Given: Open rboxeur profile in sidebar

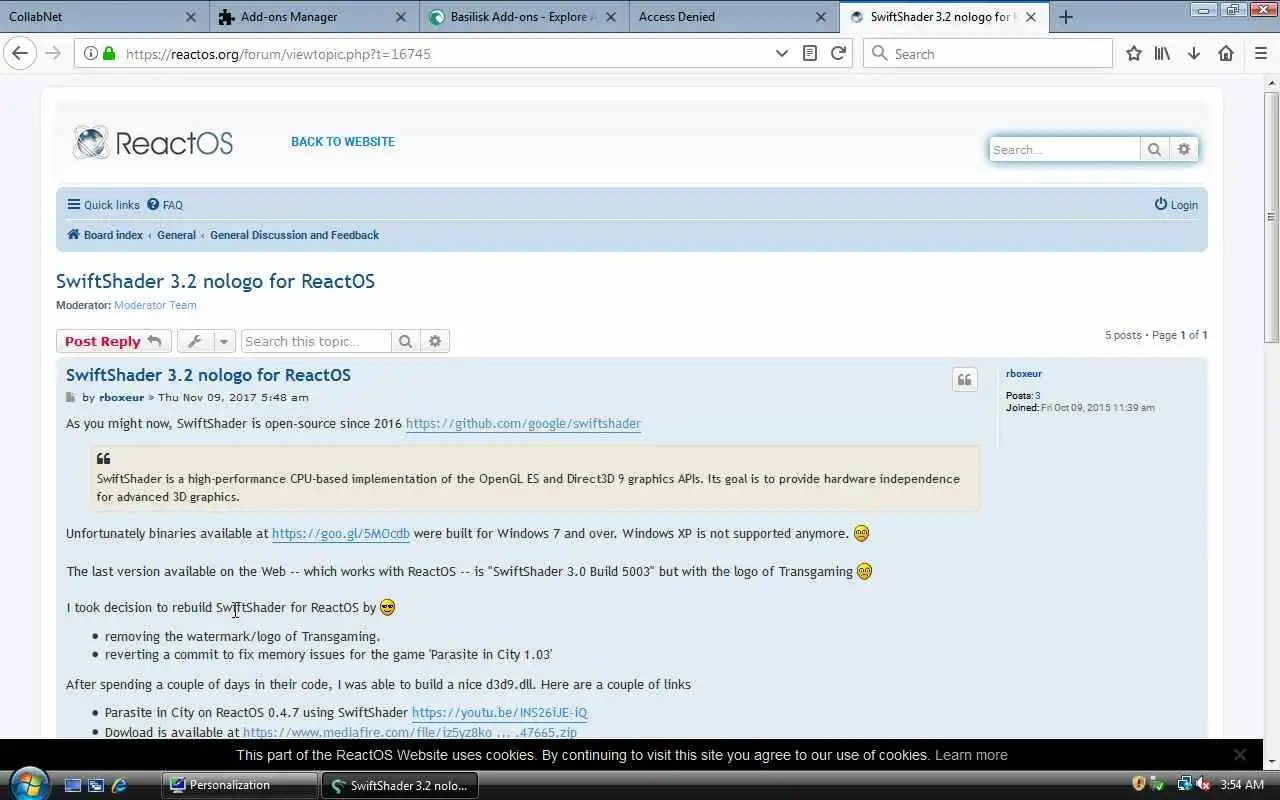Looking at the screenshot, I should coord(1024,374).
